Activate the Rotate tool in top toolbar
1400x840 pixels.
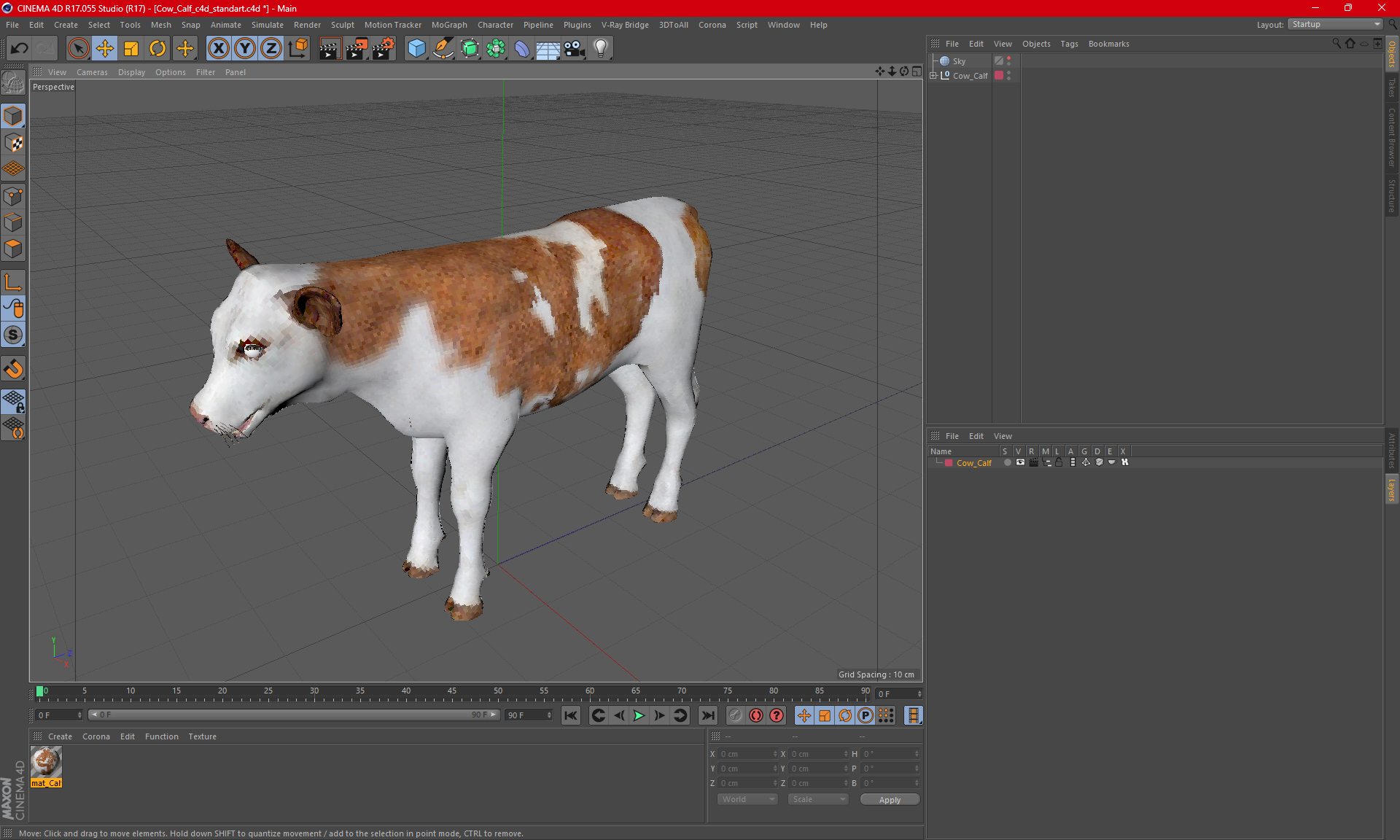[x=157, y=49]
